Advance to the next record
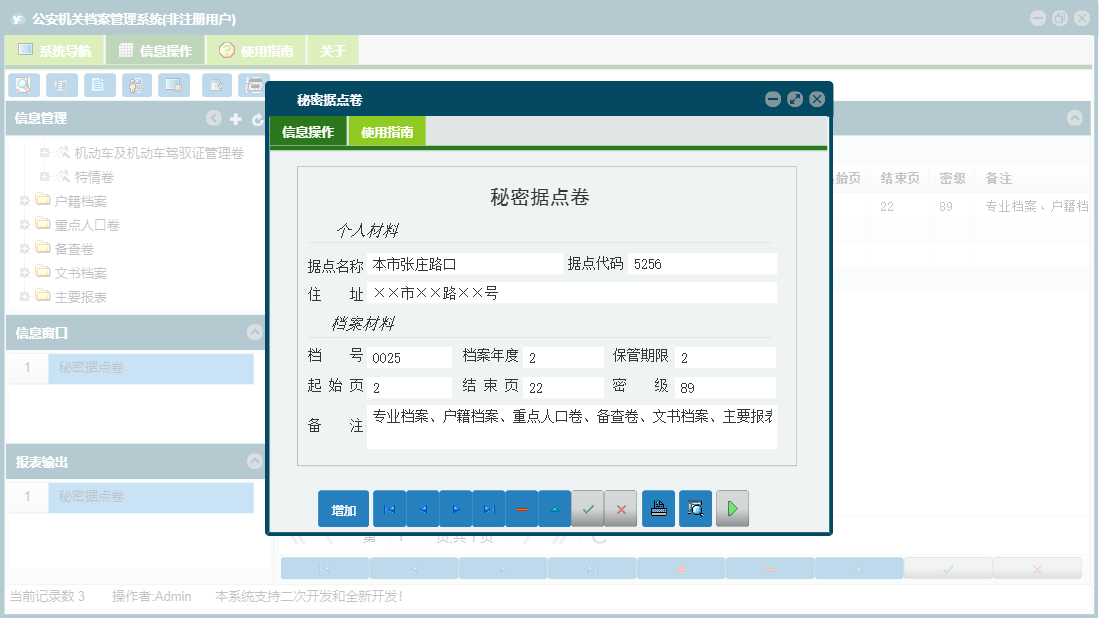 point(456,508)
